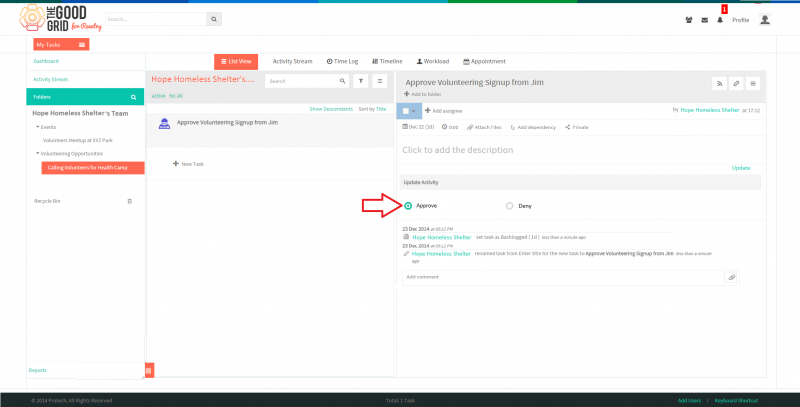Collapse the Events tree node
The image size is (800, 407).
(37, 127)
